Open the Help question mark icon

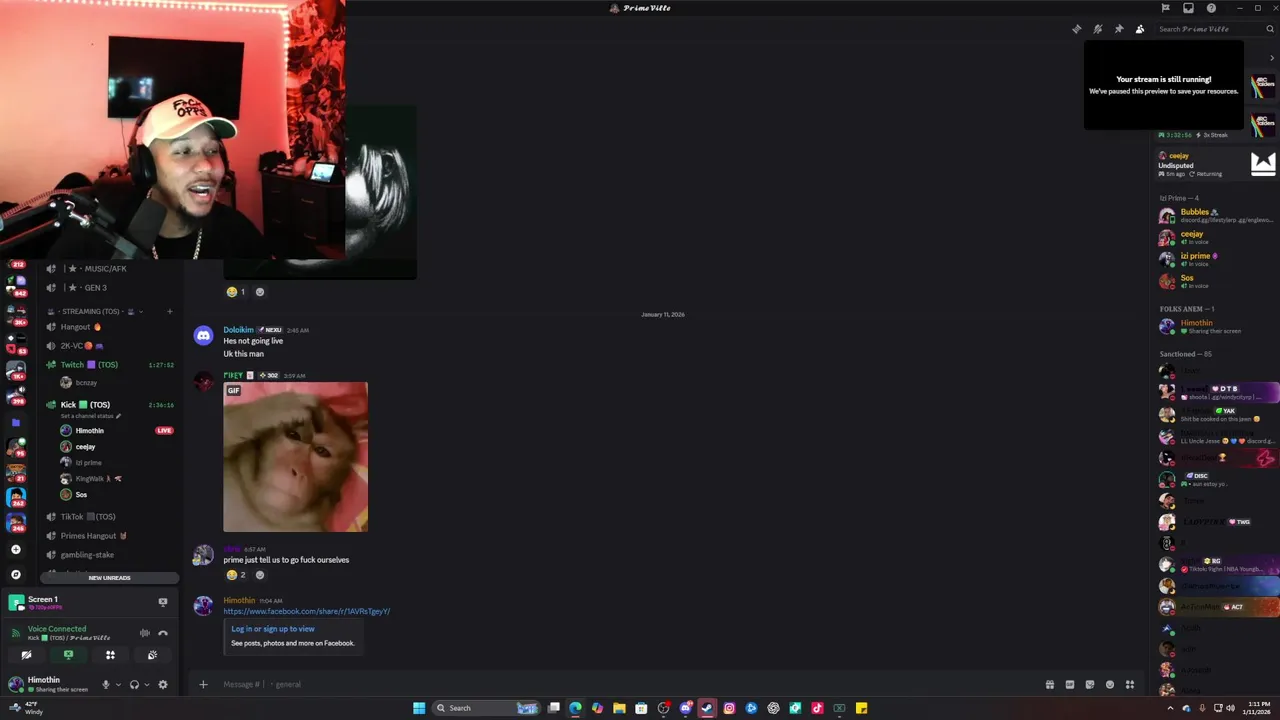pos(1211,8)
